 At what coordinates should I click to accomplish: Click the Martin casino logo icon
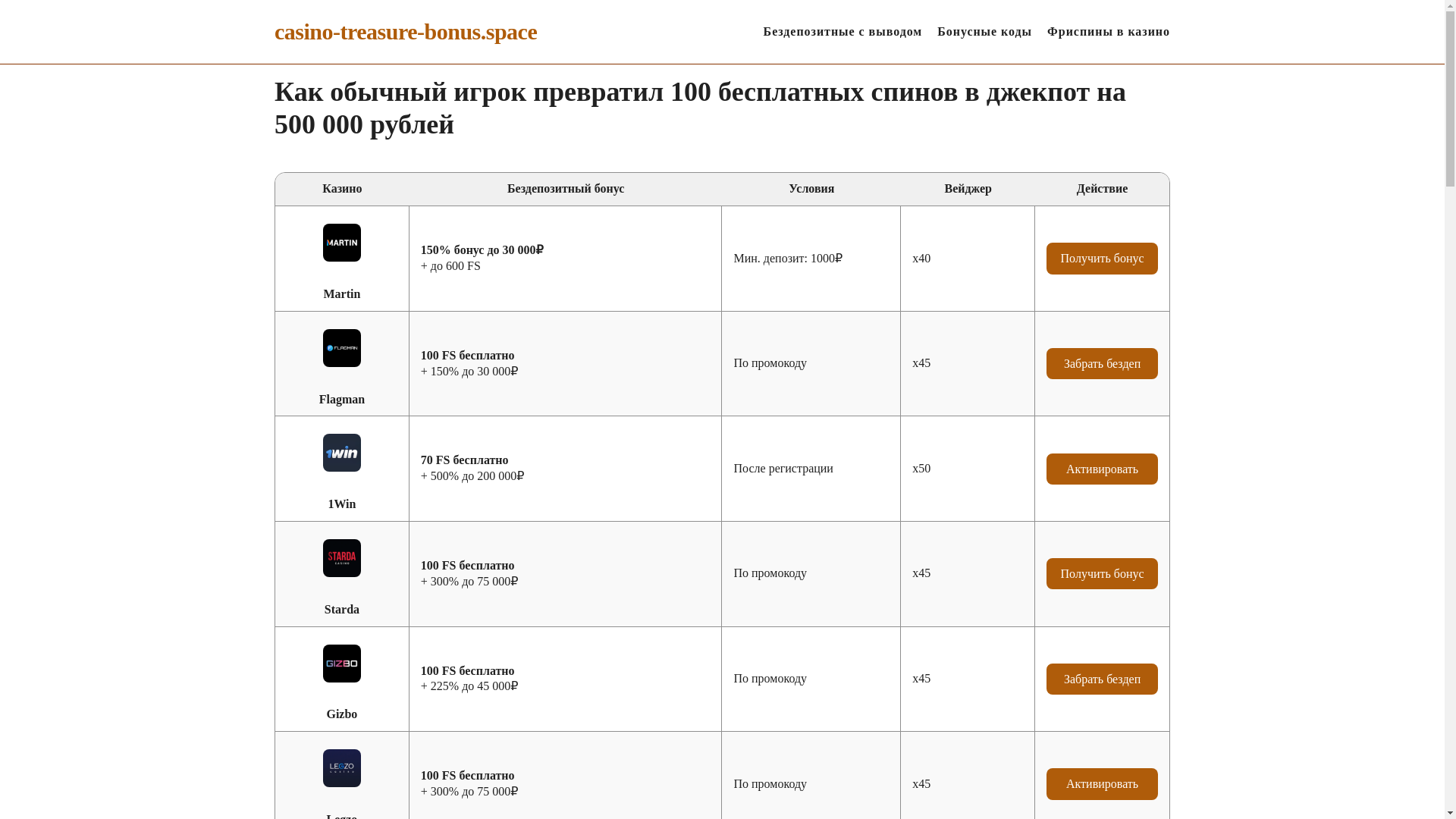pyautogui.click(x=341, y=243)
